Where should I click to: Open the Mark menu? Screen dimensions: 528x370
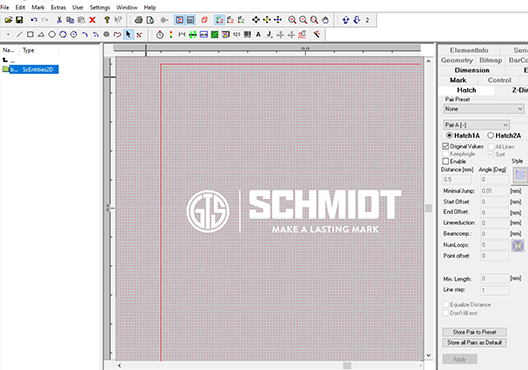coord(38,7)
